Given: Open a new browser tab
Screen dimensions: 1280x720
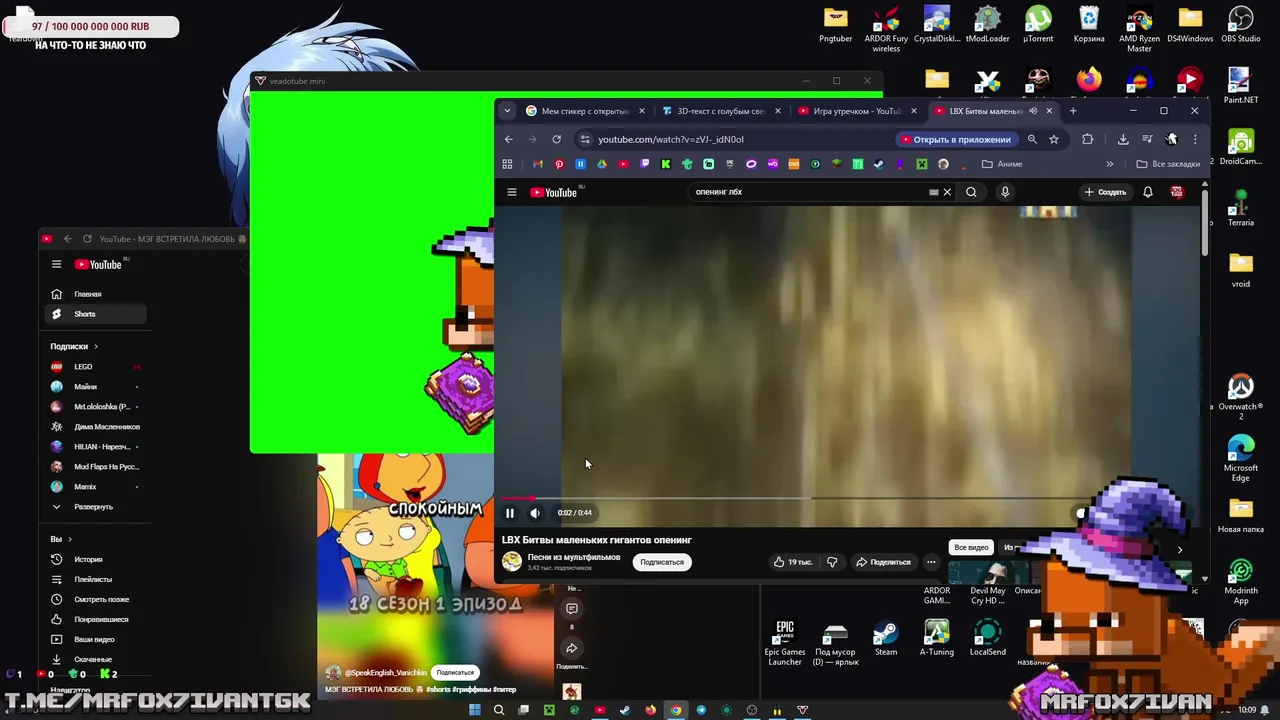Looking at the screenshot, I should point(1073,111).
